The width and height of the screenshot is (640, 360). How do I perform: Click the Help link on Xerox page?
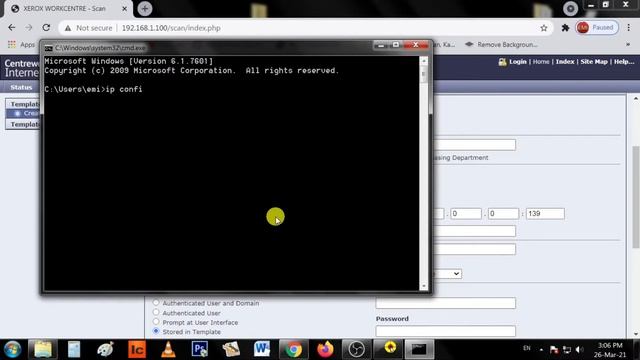click(624, 62)
